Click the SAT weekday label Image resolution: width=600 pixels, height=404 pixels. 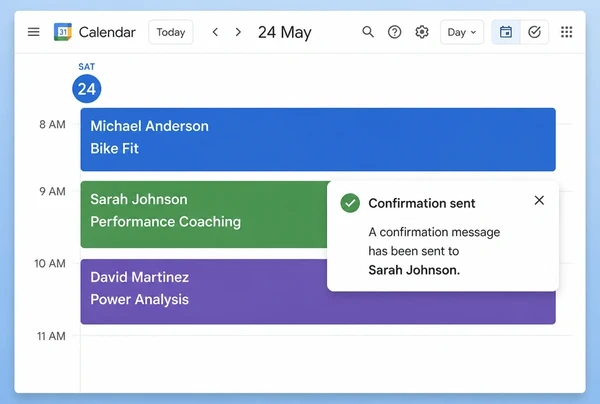pyautogui.click(x=86, y=67)
